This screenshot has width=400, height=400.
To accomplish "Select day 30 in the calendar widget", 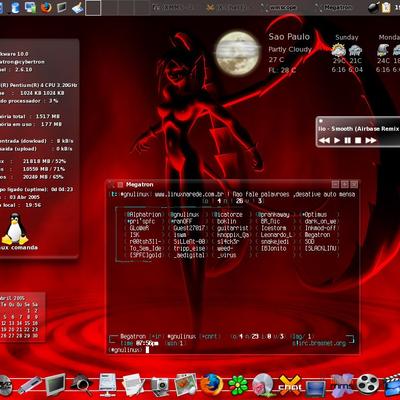I will click(x=35, y=336).
